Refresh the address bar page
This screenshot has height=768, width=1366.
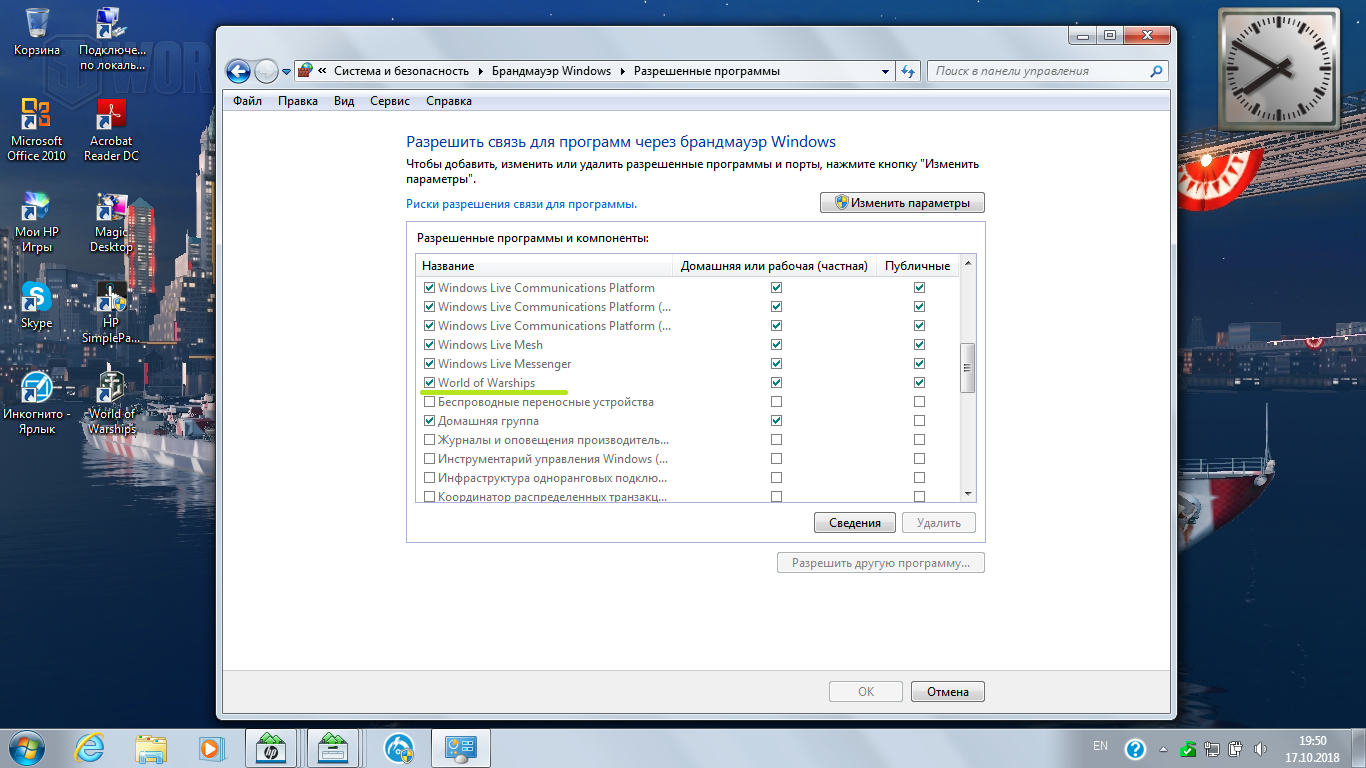point(908,71)
